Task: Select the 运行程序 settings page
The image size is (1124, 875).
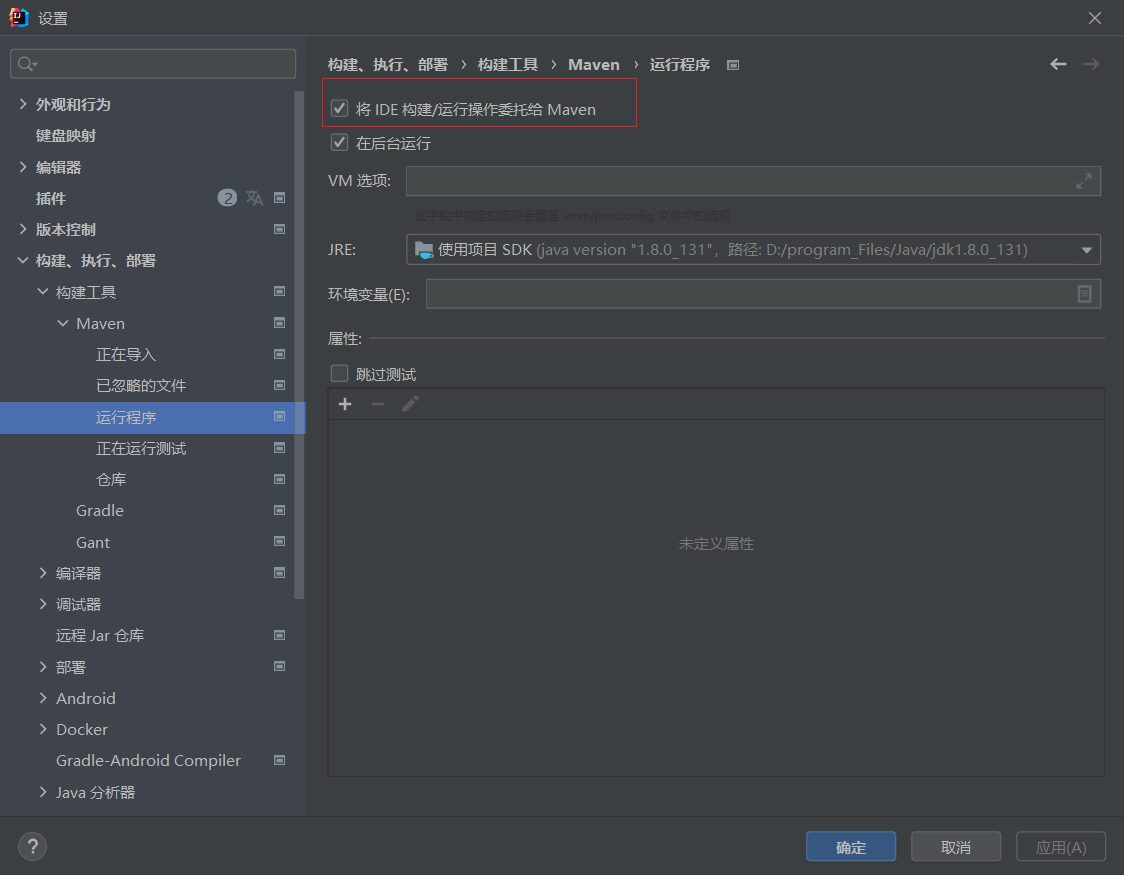Action: (x=153, y=417)
